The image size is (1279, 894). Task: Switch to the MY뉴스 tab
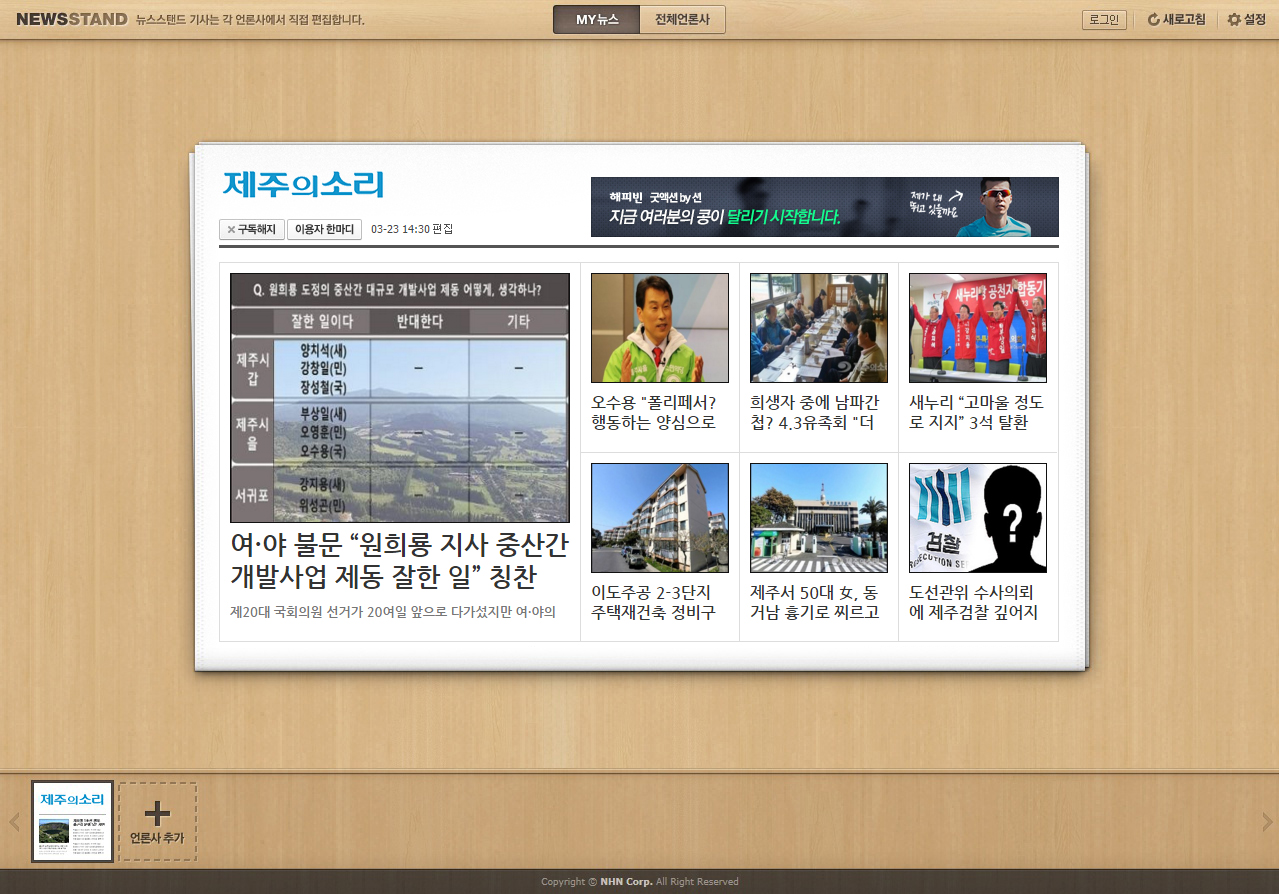(597, 19)
